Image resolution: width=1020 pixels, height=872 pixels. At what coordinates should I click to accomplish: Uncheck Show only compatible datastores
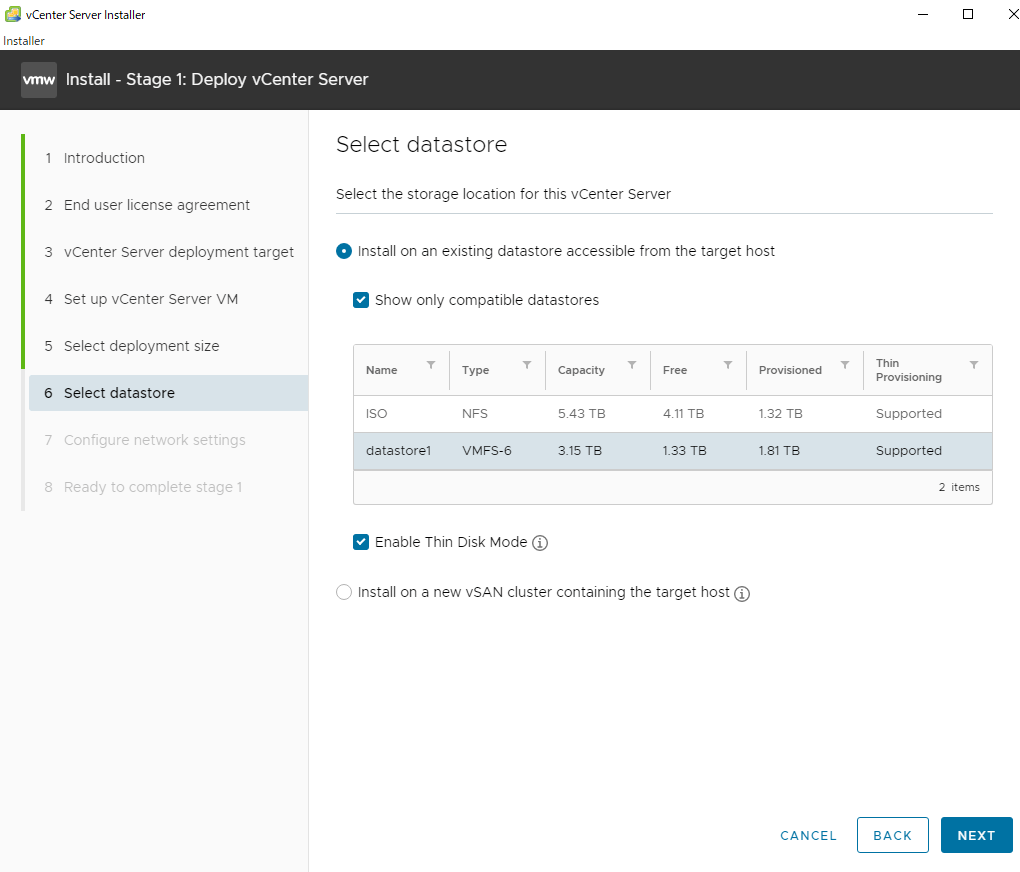click(x=361, y=300)
